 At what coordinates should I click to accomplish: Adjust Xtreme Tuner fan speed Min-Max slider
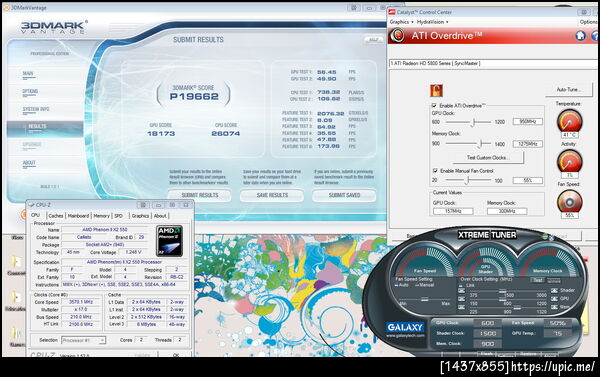coord(424,299)
